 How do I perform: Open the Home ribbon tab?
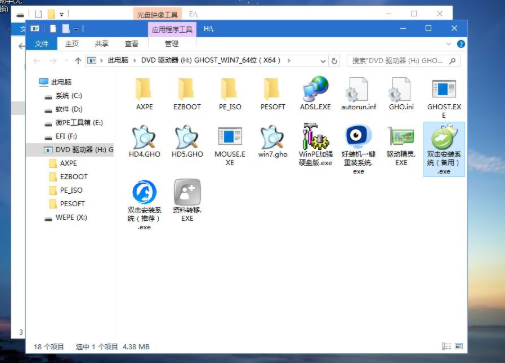pyautogui.click(x=72, y=44)
